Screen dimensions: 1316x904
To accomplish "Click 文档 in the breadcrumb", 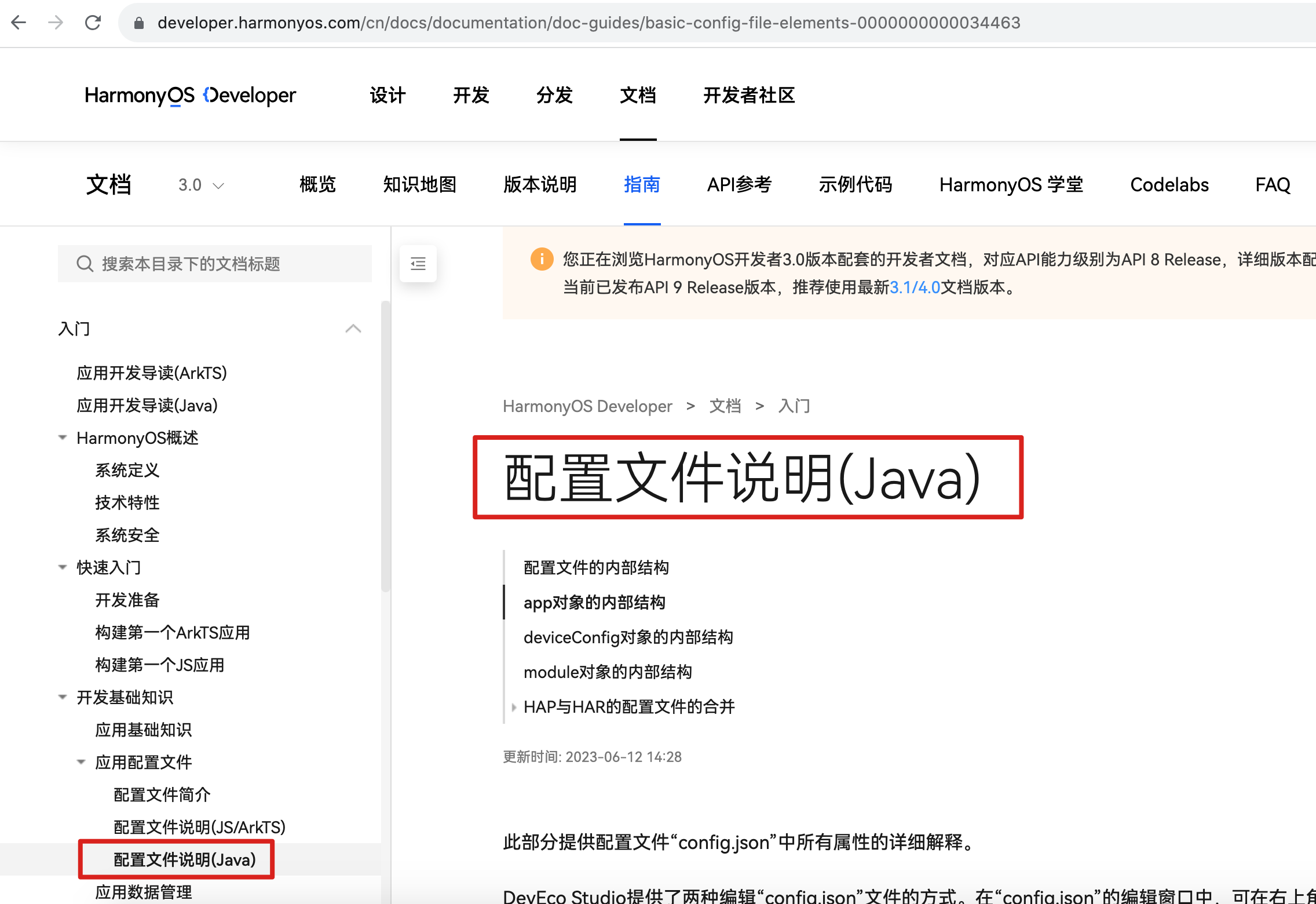I will click(725, 406).
